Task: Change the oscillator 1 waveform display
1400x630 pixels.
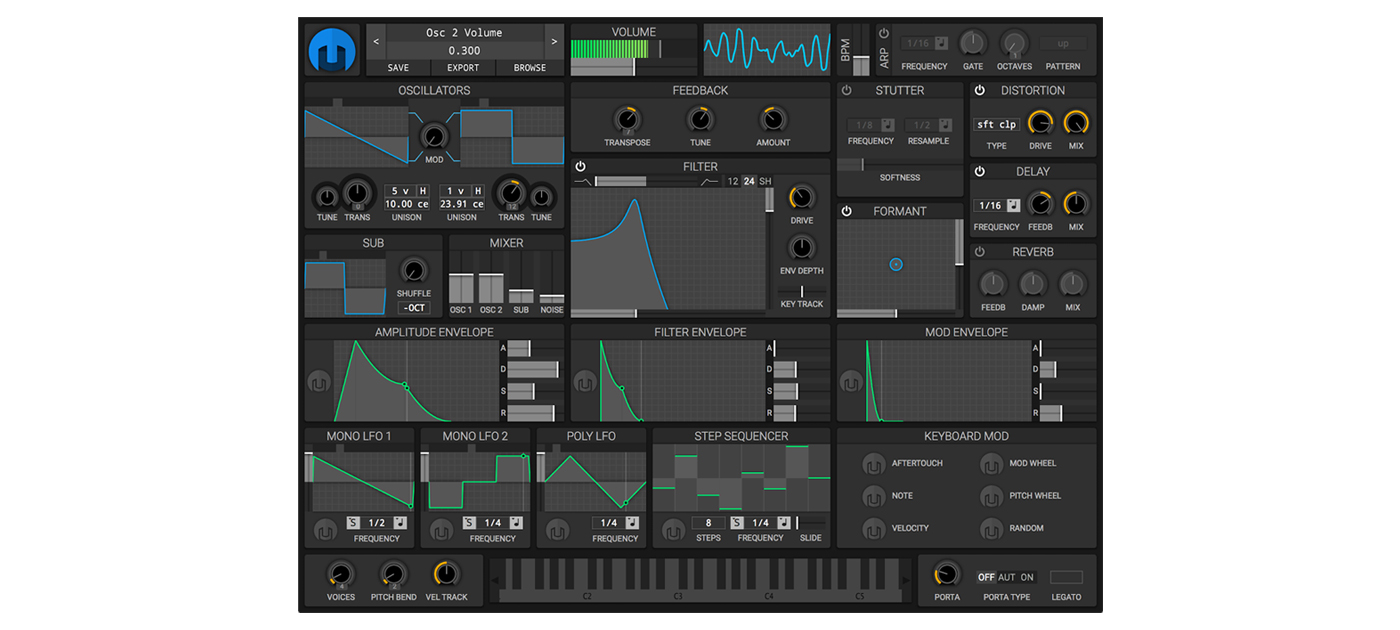Action: (357, 137)
